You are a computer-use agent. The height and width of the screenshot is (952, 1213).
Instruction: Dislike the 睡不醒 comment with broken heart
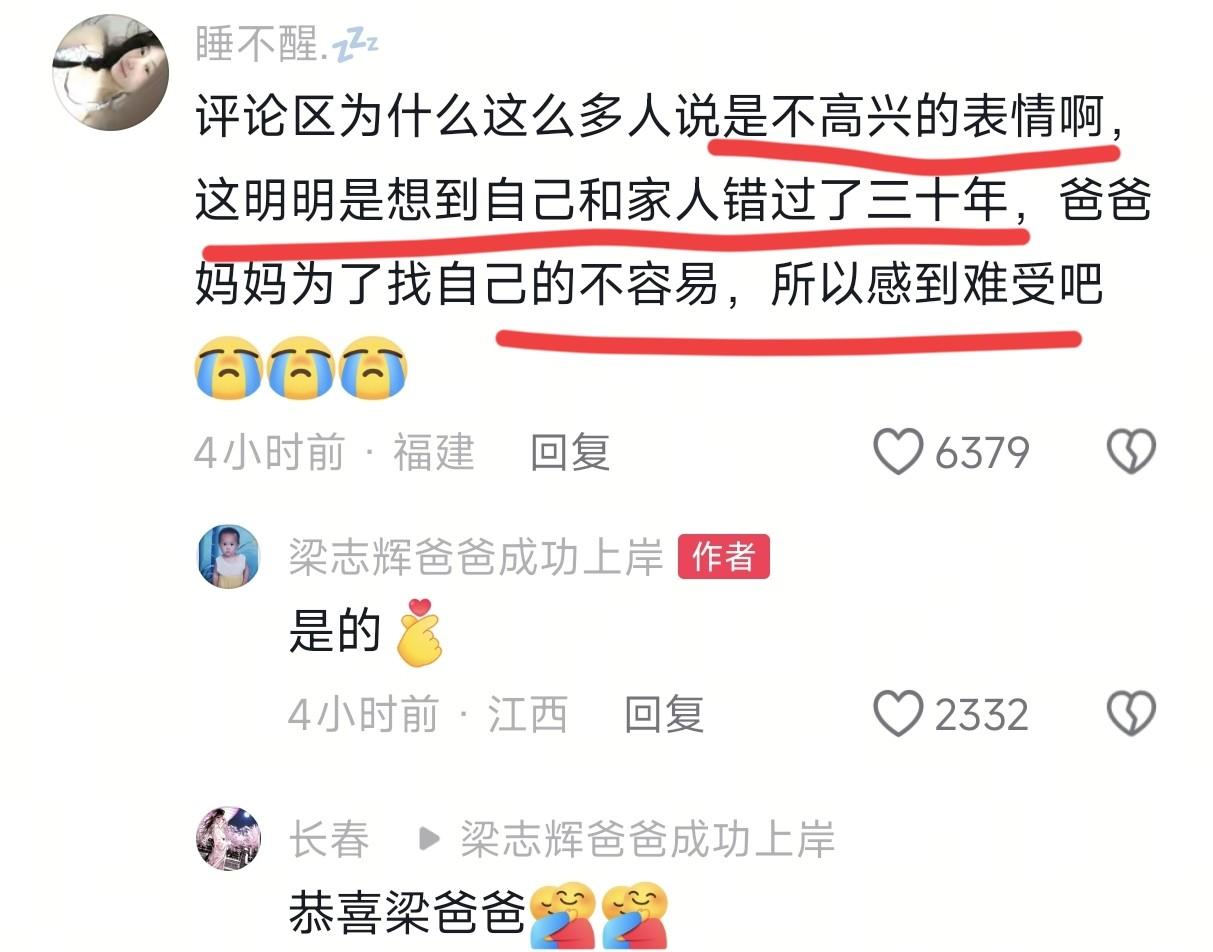(1131, 452)
